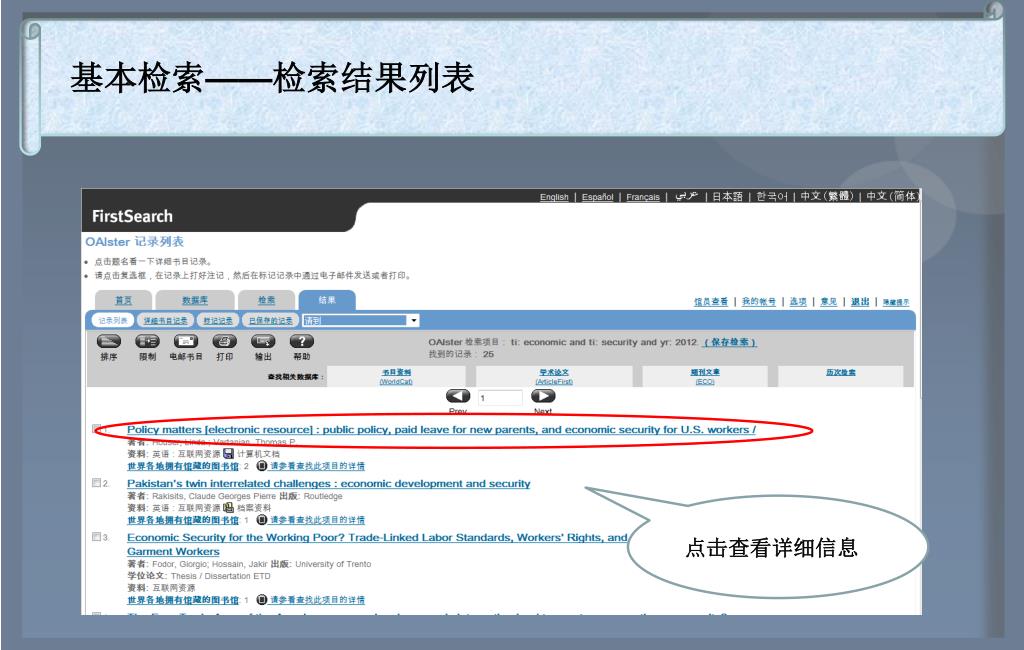The image size is (1024, 650).
Task: Click the 打印 (print) icon
Action: (224, 341)
